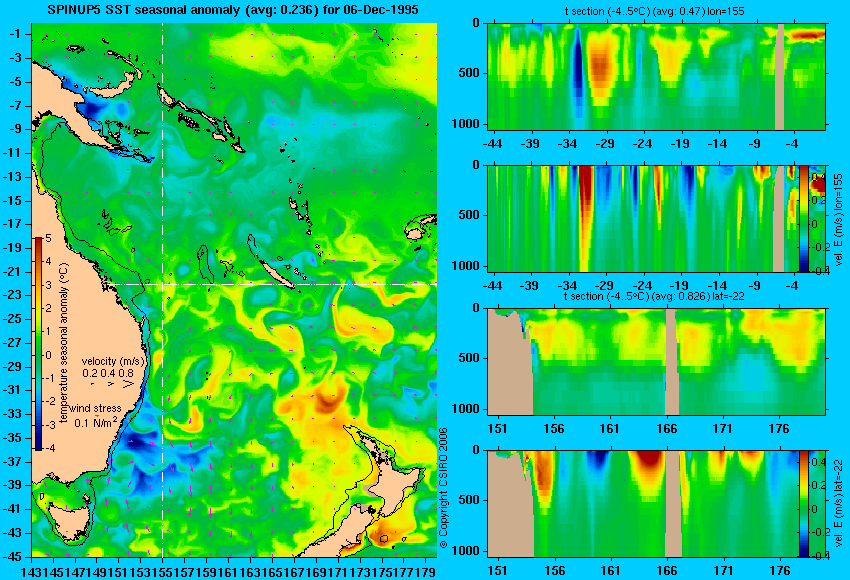Click the '5' tick on the temperature color bar
The width and height of the screenshot is (850, 580).
48,239
